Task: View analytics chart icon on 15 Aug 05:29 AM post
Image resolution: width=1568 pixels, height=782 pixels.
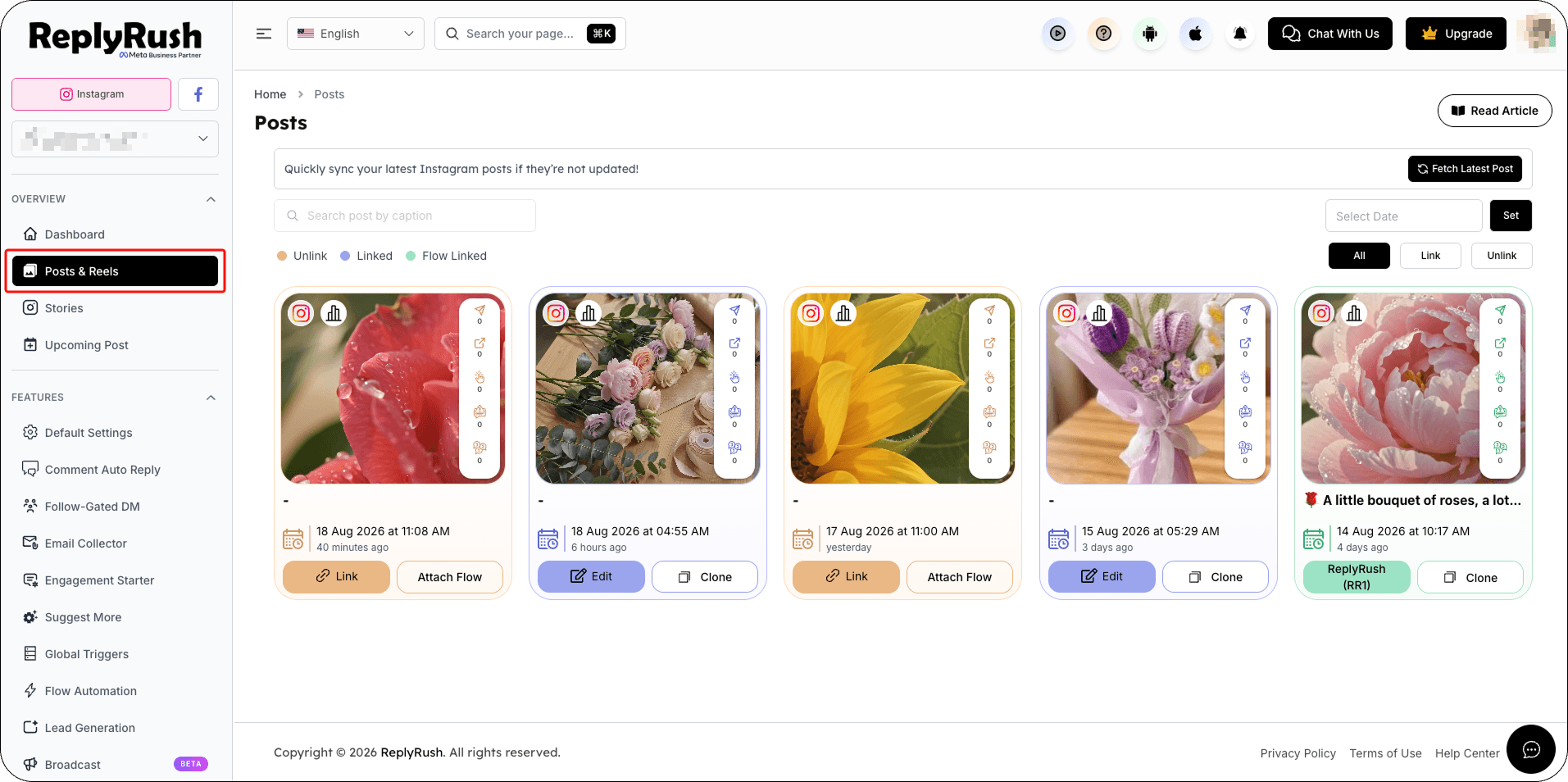Action: 1099,313
